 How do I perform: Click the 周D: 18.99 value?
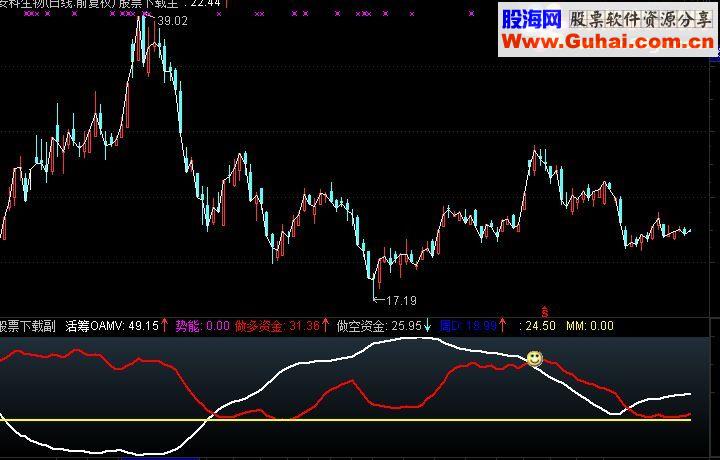pos(468,326)
